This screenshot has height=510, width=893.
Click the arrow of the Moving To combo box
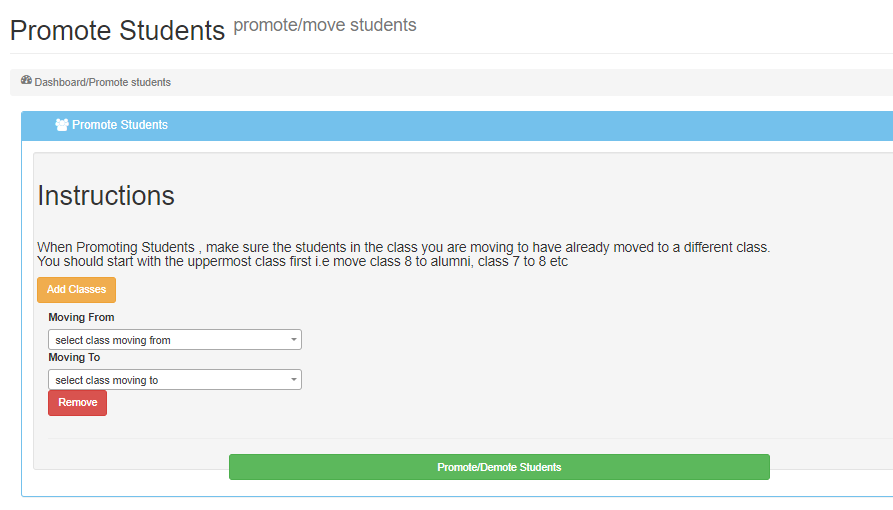point(294,380)
